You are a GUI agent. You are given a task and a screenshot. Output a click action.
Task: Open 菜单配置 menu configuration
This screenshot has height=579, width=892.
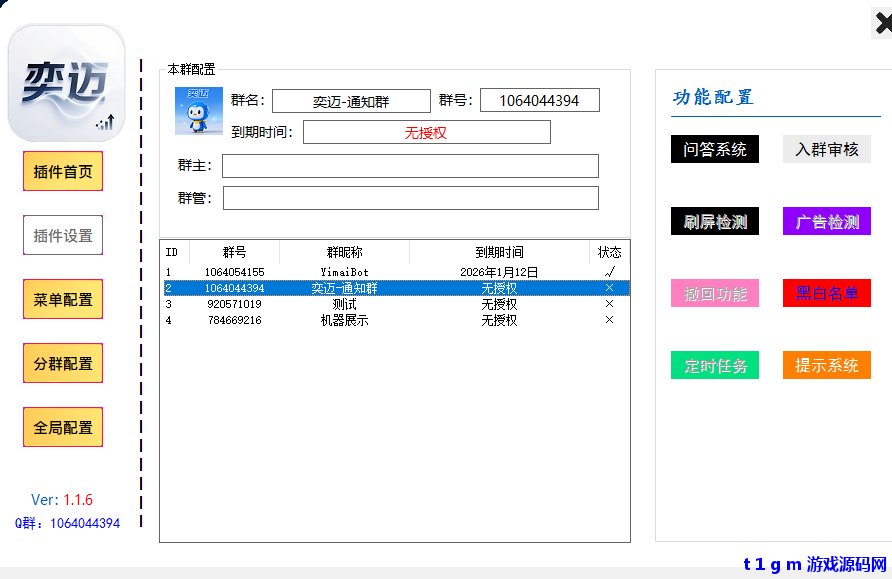tap(62, 299)
